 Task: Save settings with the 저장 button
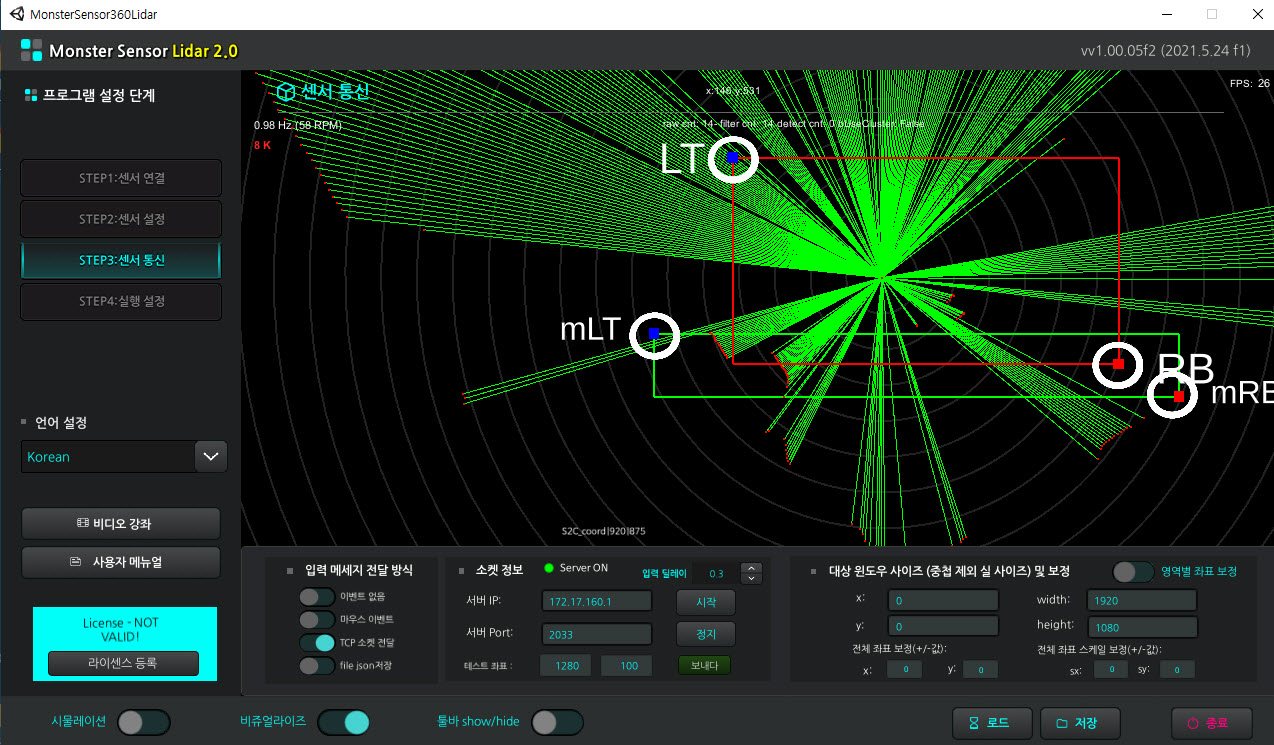1080,723
